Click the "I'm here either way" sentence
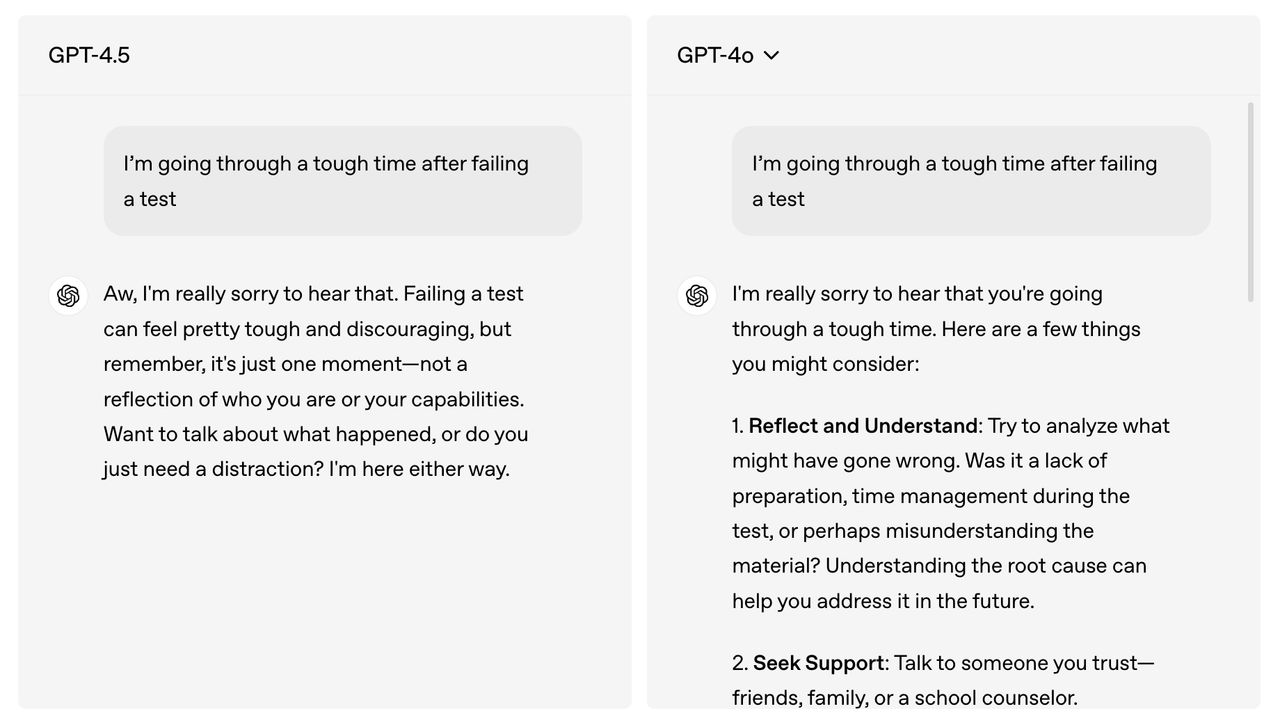Image resolution: width=1280 pixels, height=725 pixels. pyautogui.click(x=419, y=469)
